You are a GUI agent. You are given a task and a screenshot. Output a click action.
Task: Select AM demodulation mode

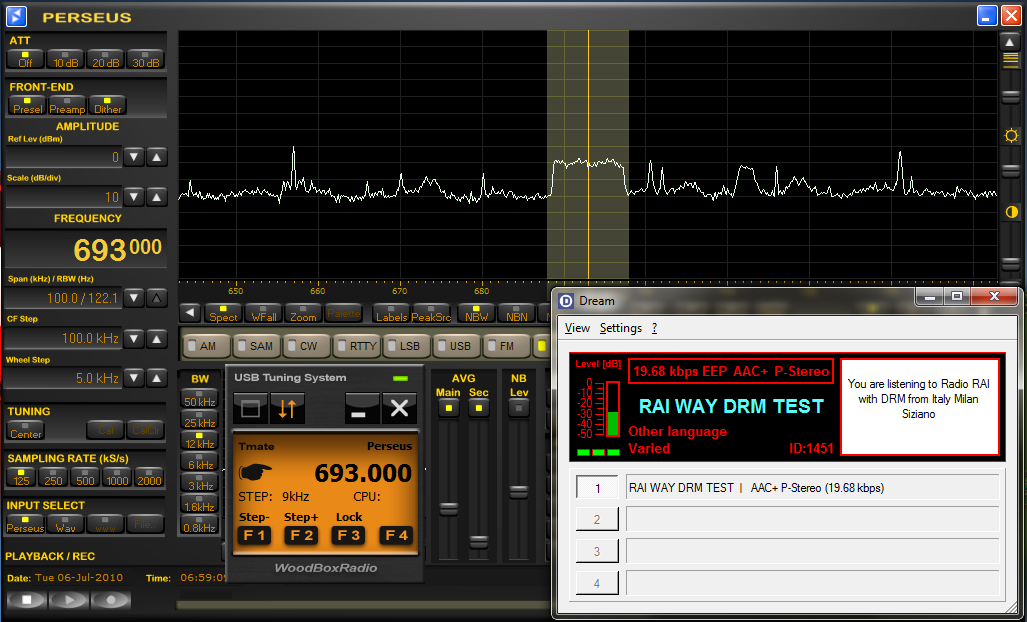click(x=206, y=346)
